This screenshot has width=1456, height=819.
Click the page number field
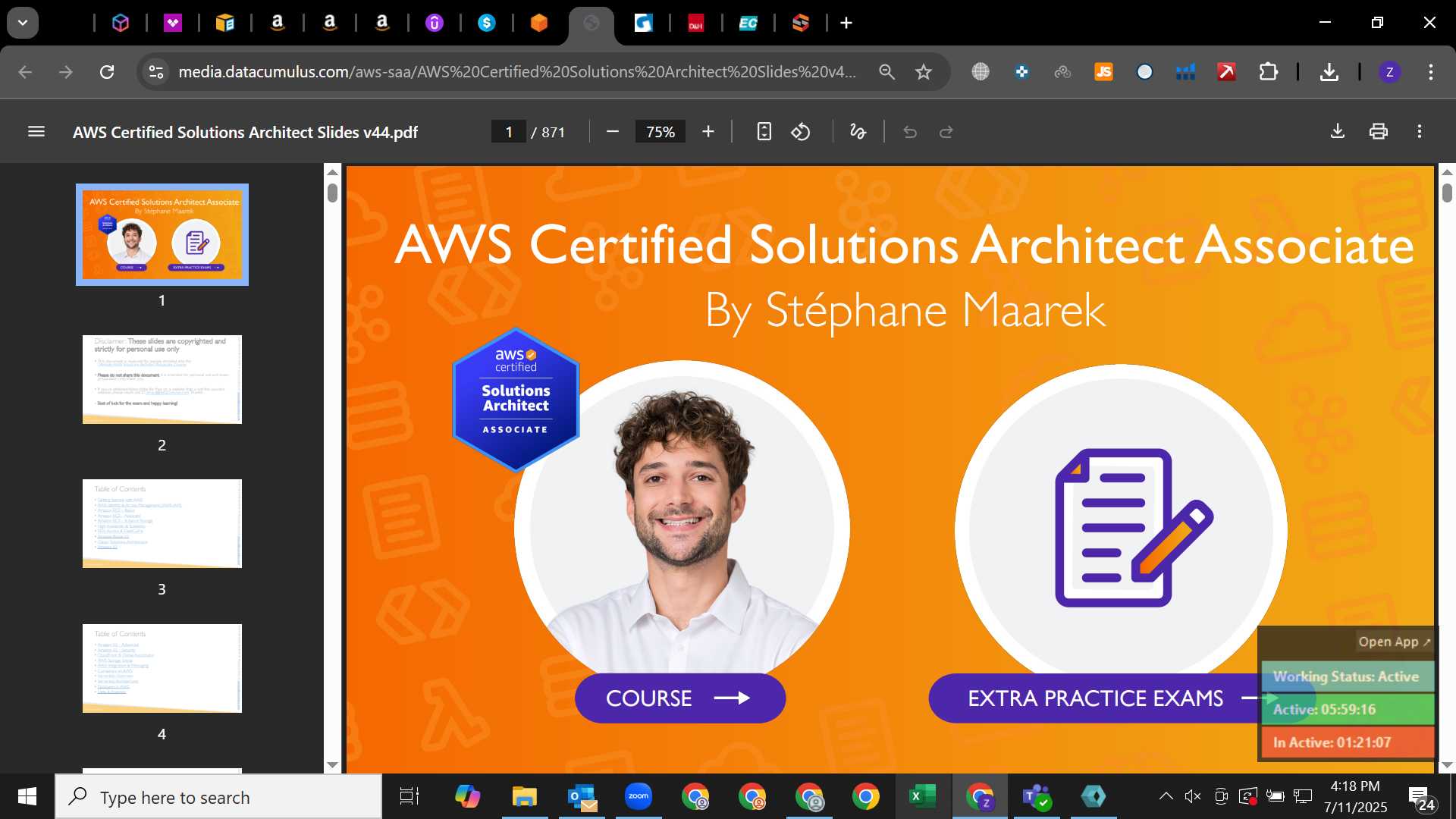pyautogui.click(x=509, y=132)
